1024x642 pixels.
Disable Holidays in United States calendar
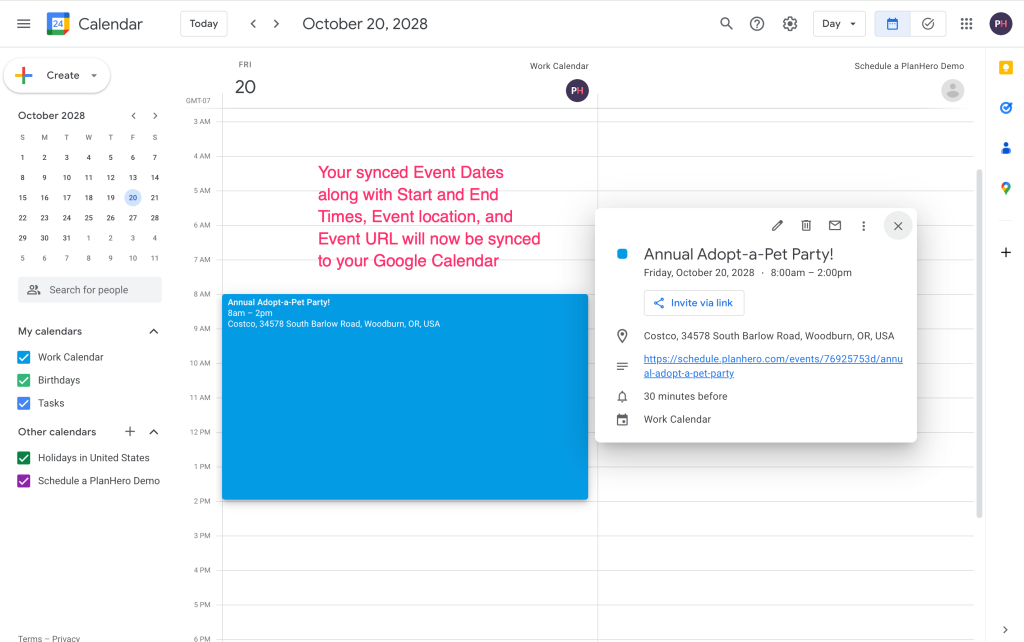24,458
